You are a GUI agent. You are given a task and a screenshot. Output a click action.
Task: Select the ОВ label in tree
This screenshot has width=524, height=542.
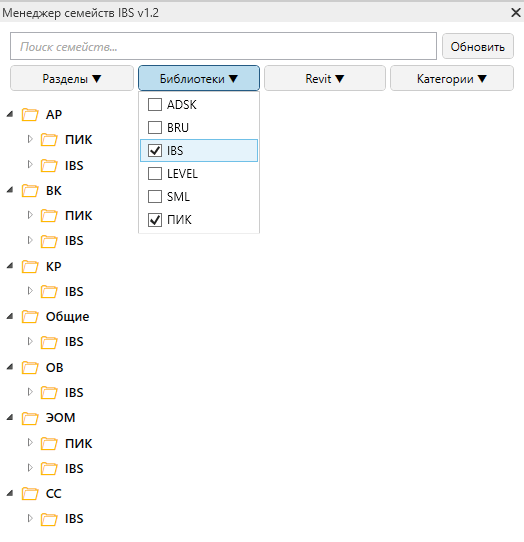[x=55, y=367]
